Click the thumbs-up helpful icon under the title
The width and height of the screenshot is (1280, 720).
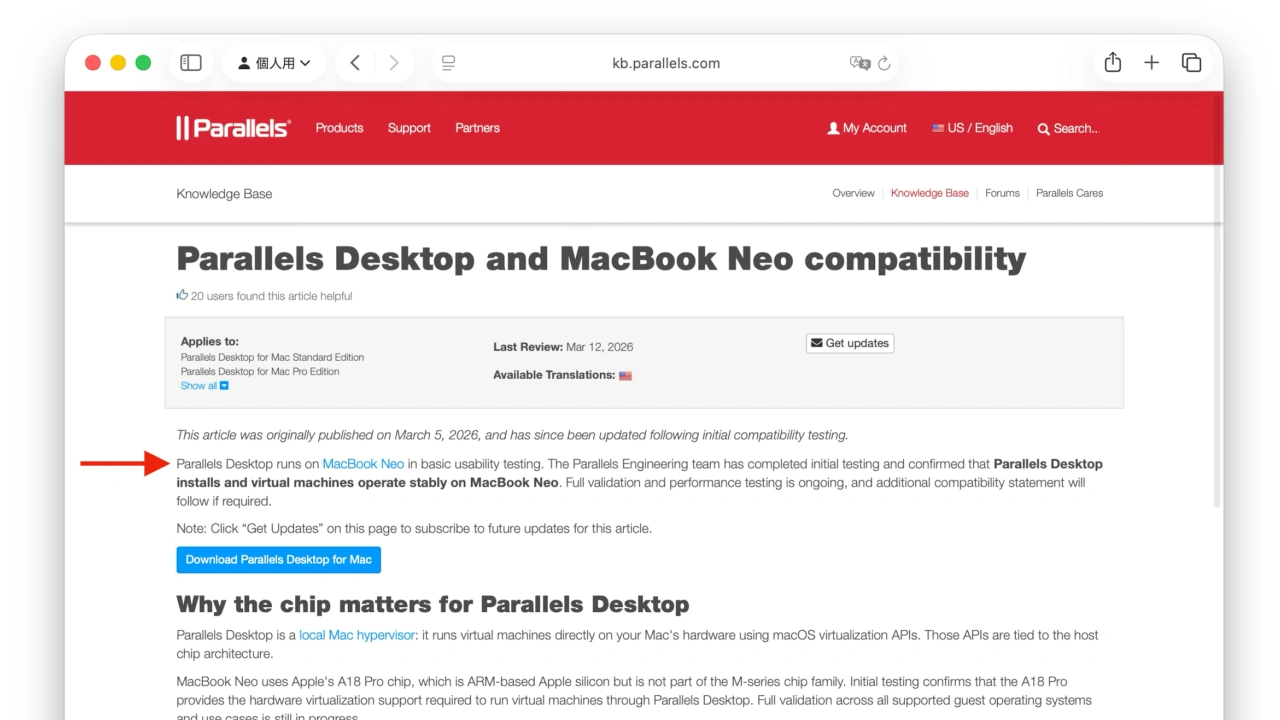(182, 295)
